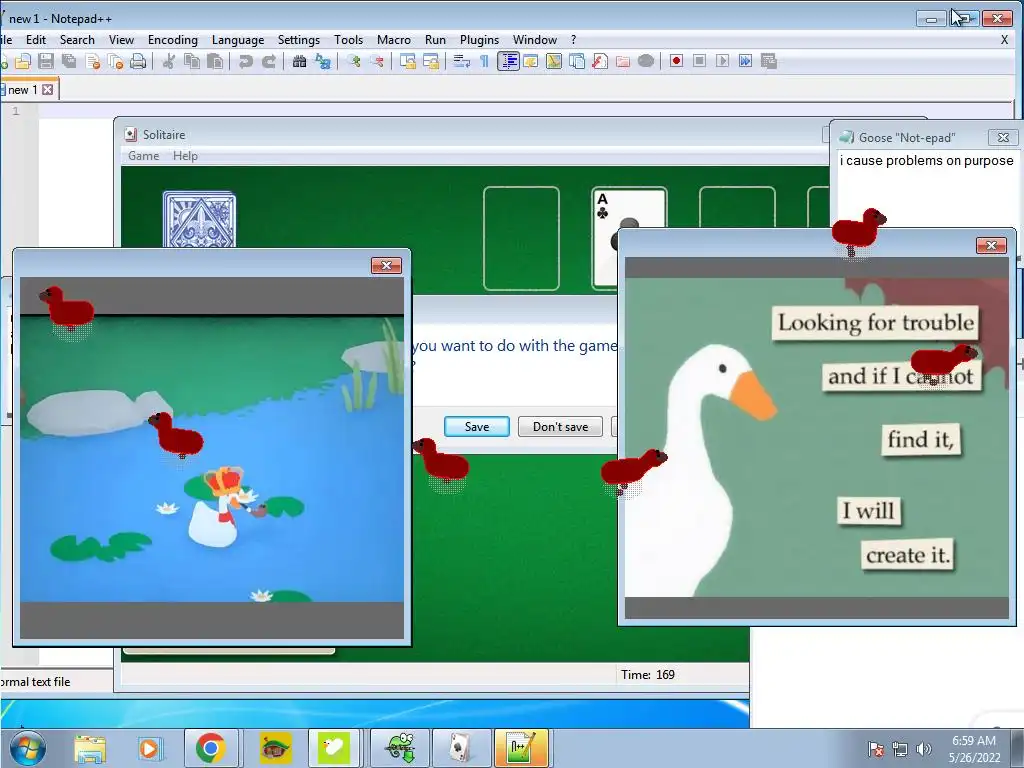Open the ? help menu in Notepad++

tap(573, 40)
